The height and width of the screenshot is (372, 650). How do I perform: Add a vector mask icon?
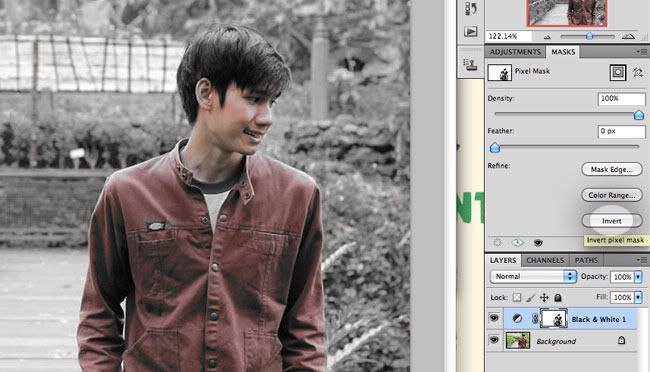[x=638, y=73]
